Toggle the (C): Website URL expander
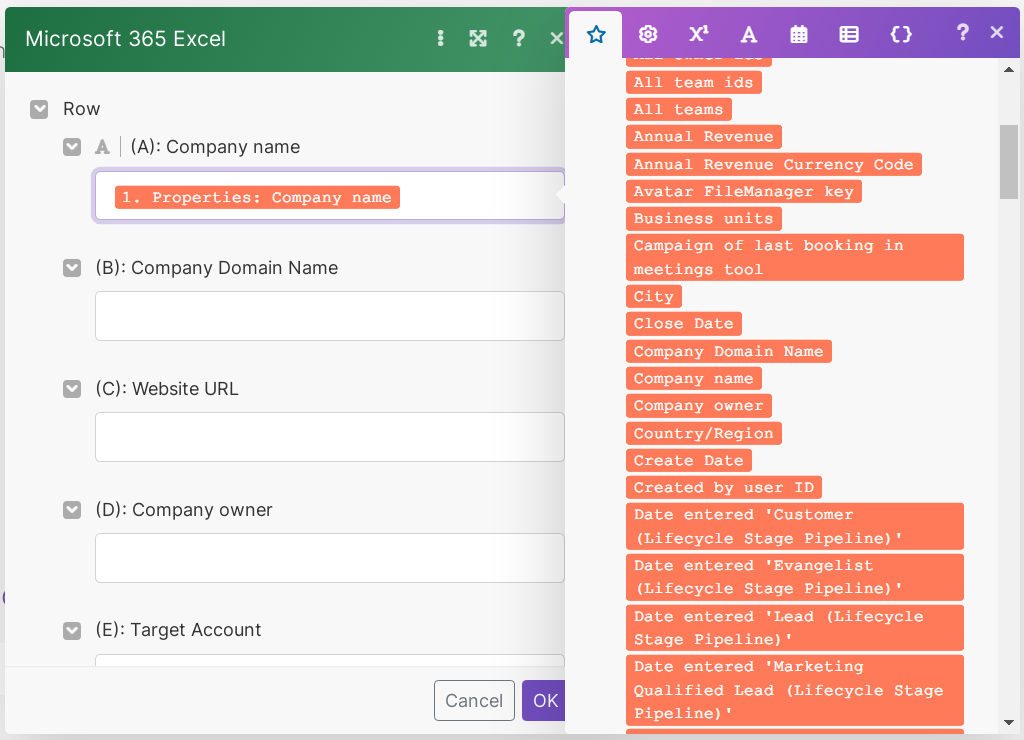This screenshot has height=740, width=1024. (72, 389)
